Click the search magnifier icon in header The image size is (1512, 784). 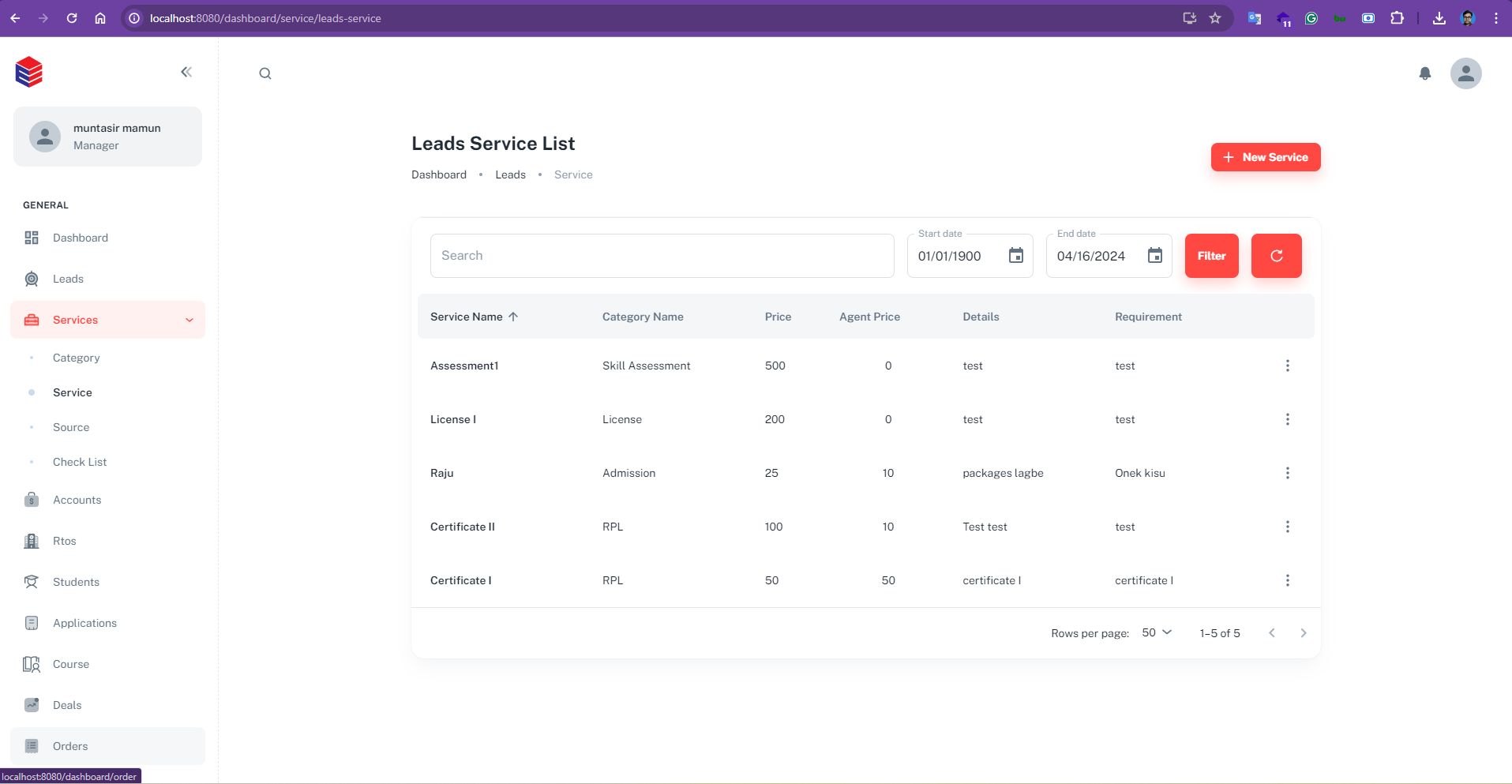pos(265,73)
